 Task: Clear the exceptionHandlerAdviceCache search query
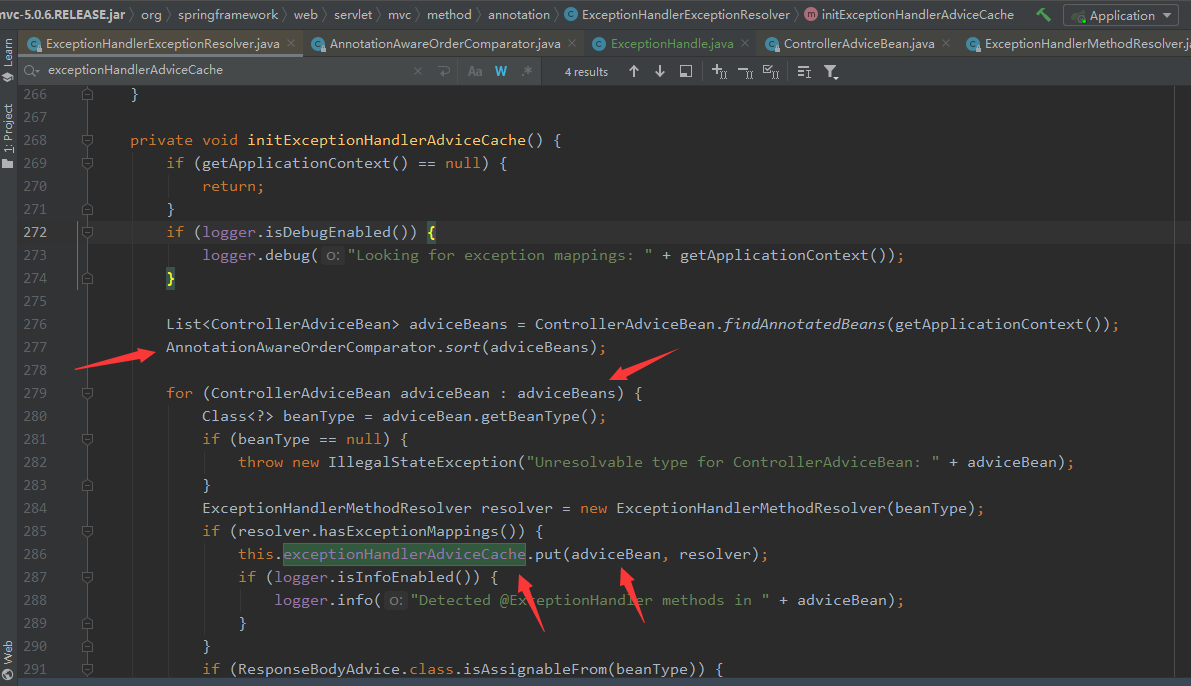coord(417,70)
